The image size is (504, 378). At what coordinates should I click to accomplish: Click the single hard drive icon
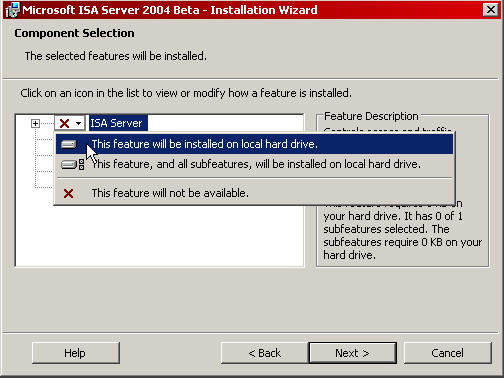click(69, 144)
